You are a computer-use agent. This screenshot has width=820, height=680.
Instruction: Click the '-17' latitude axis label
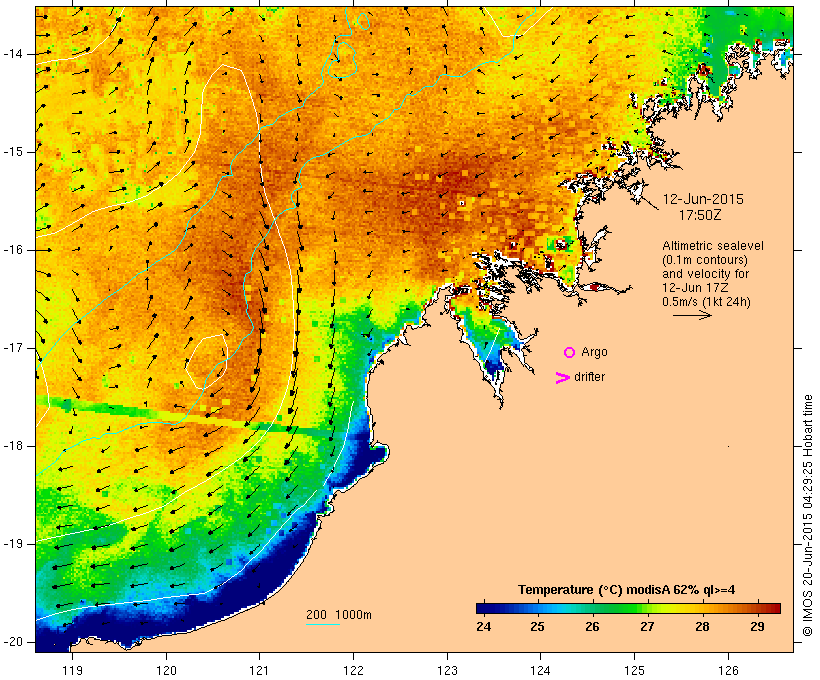click(x=13, y=348)
